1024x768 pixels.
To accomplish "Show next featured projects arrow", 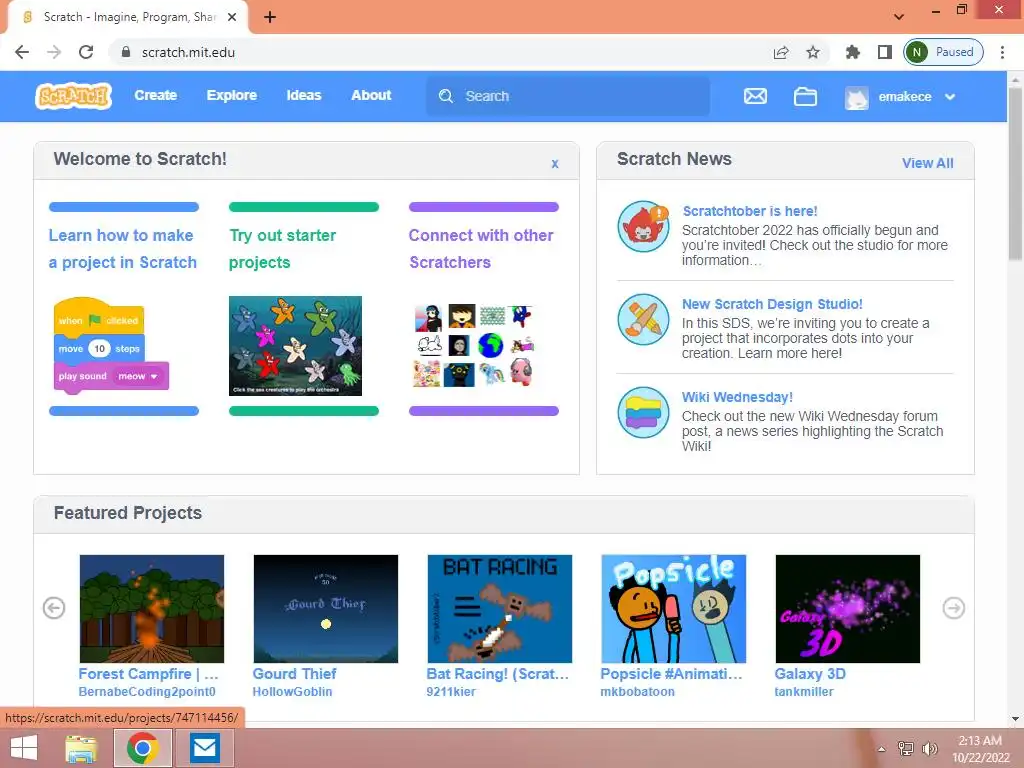I will [953, 608].
